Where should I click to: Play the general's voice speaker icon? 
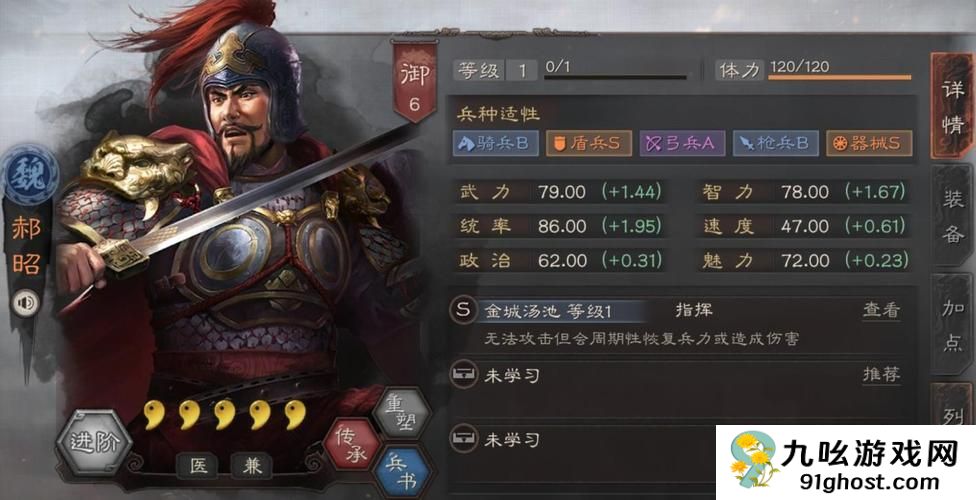click(x=27, y=303)
